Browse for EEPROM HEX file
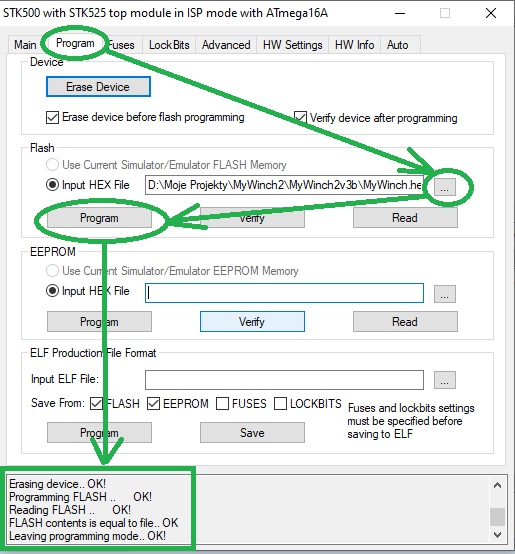 (x=445, y=294)
